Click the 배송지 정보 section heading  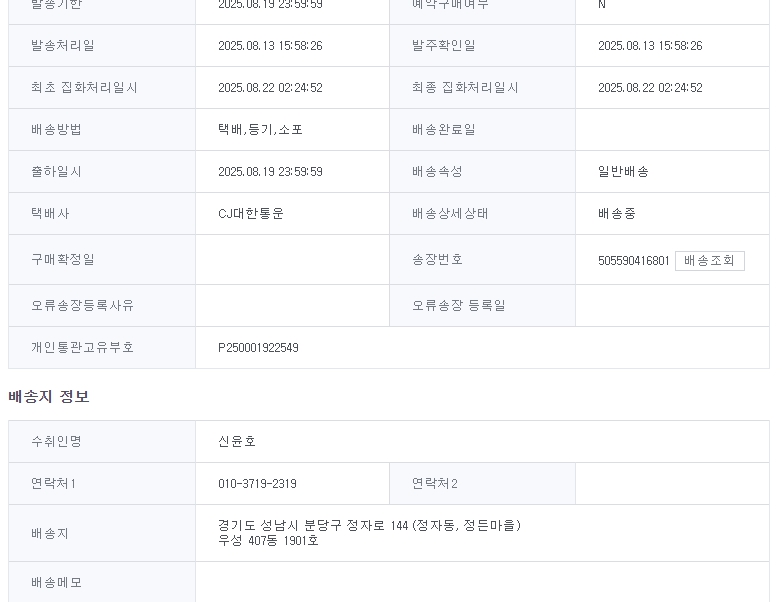pos(49,396)
